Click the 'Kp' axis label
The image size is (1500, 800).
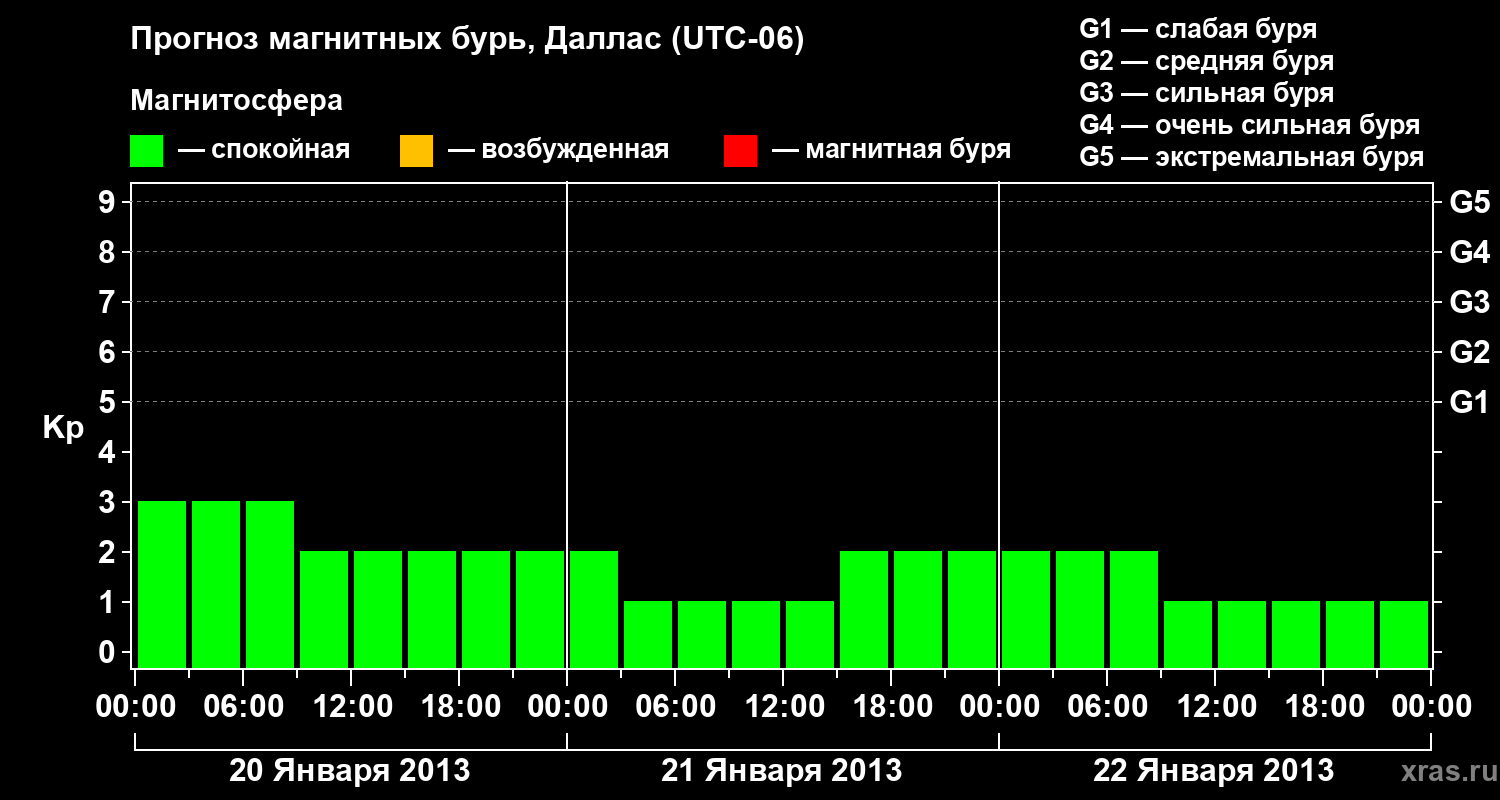pyautogui.click(x=63, y=428)
